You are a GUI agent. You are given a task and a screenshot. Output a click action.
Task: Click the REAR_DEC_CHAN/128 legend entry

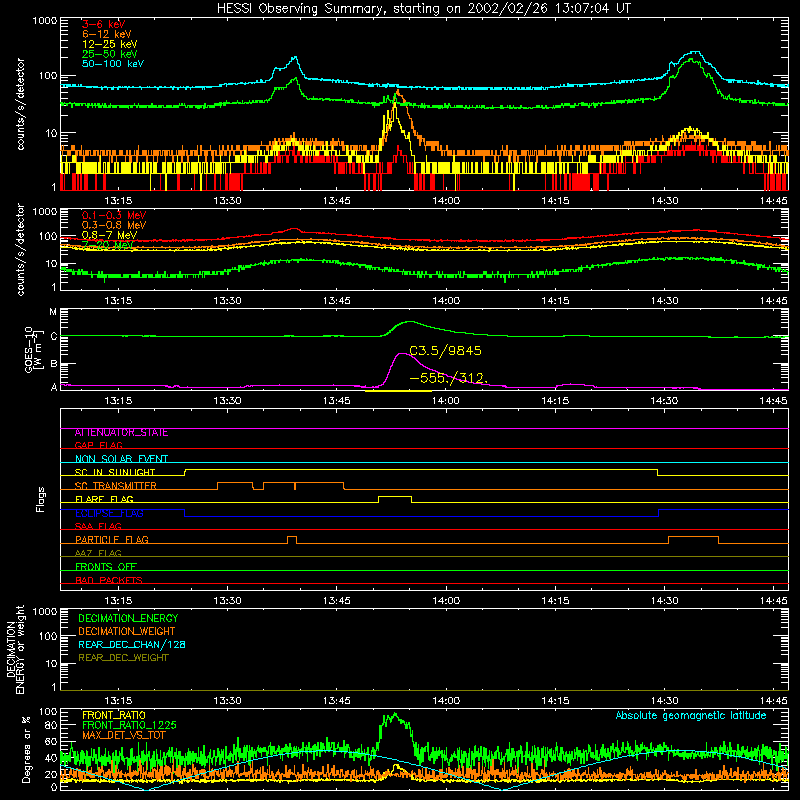coord(132,645)
